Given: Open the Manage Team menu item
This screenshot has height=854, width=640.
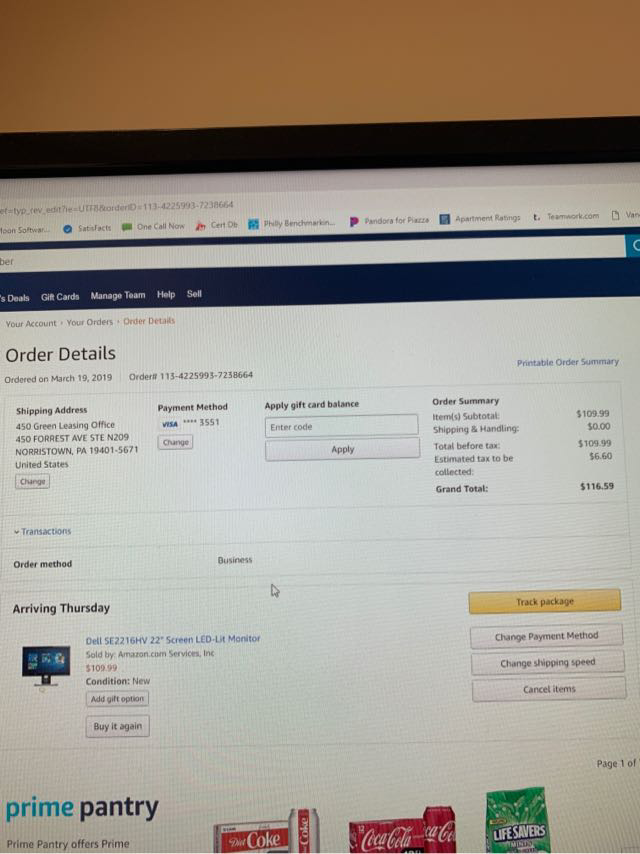Looking at the screenshot, I should click(x=118, y=295).
